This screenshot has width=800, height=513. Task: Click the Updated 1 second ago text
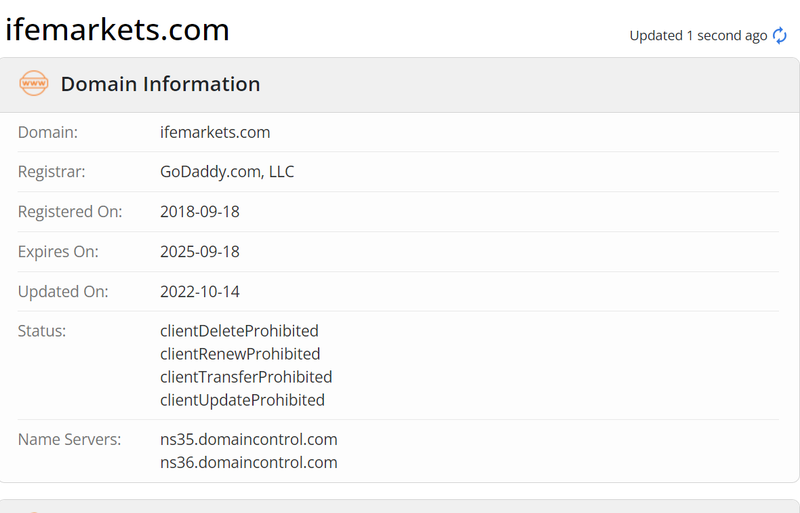pos(698,36)
